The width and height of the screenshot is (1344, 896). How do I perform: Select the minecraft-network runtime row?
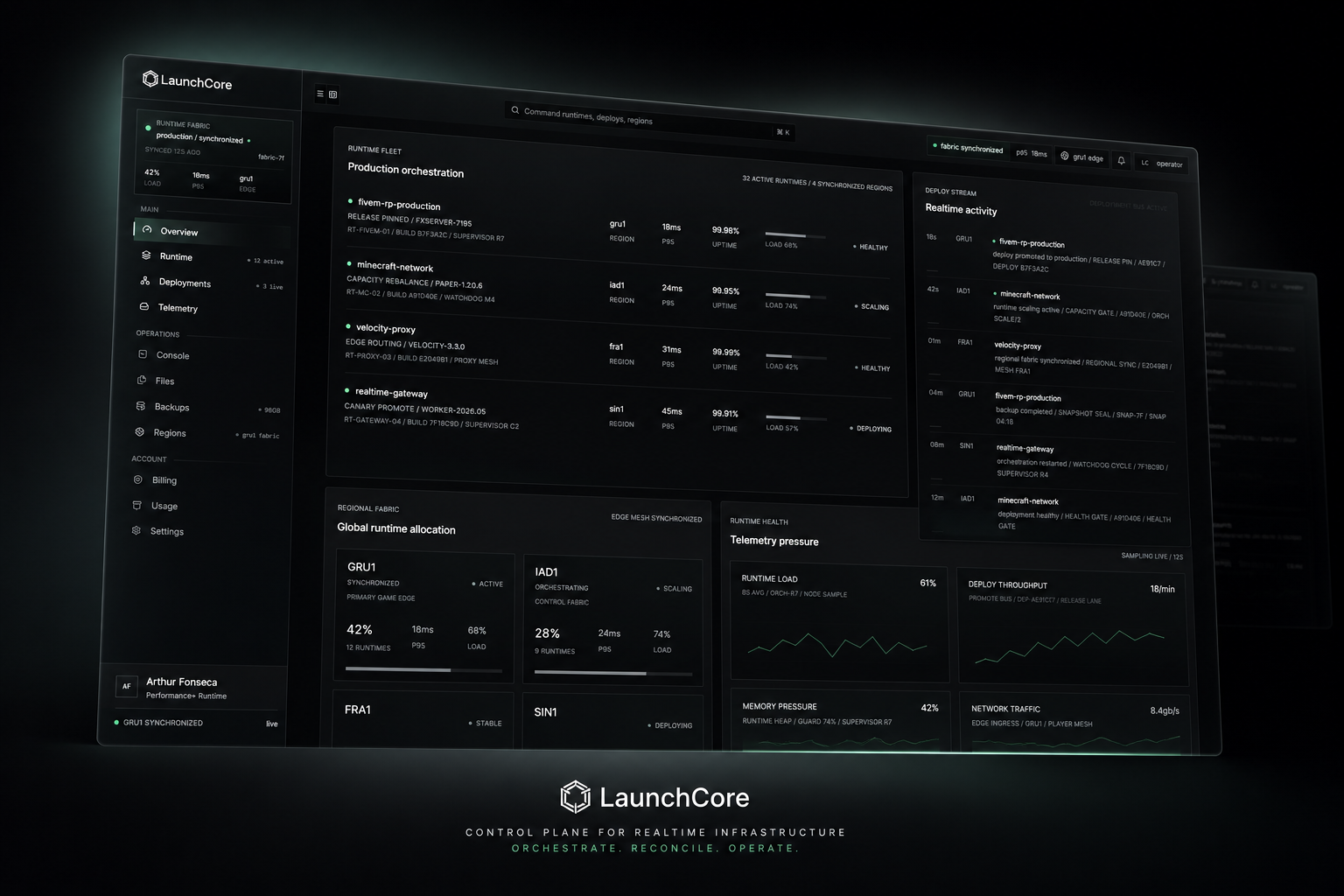[617, 285]
